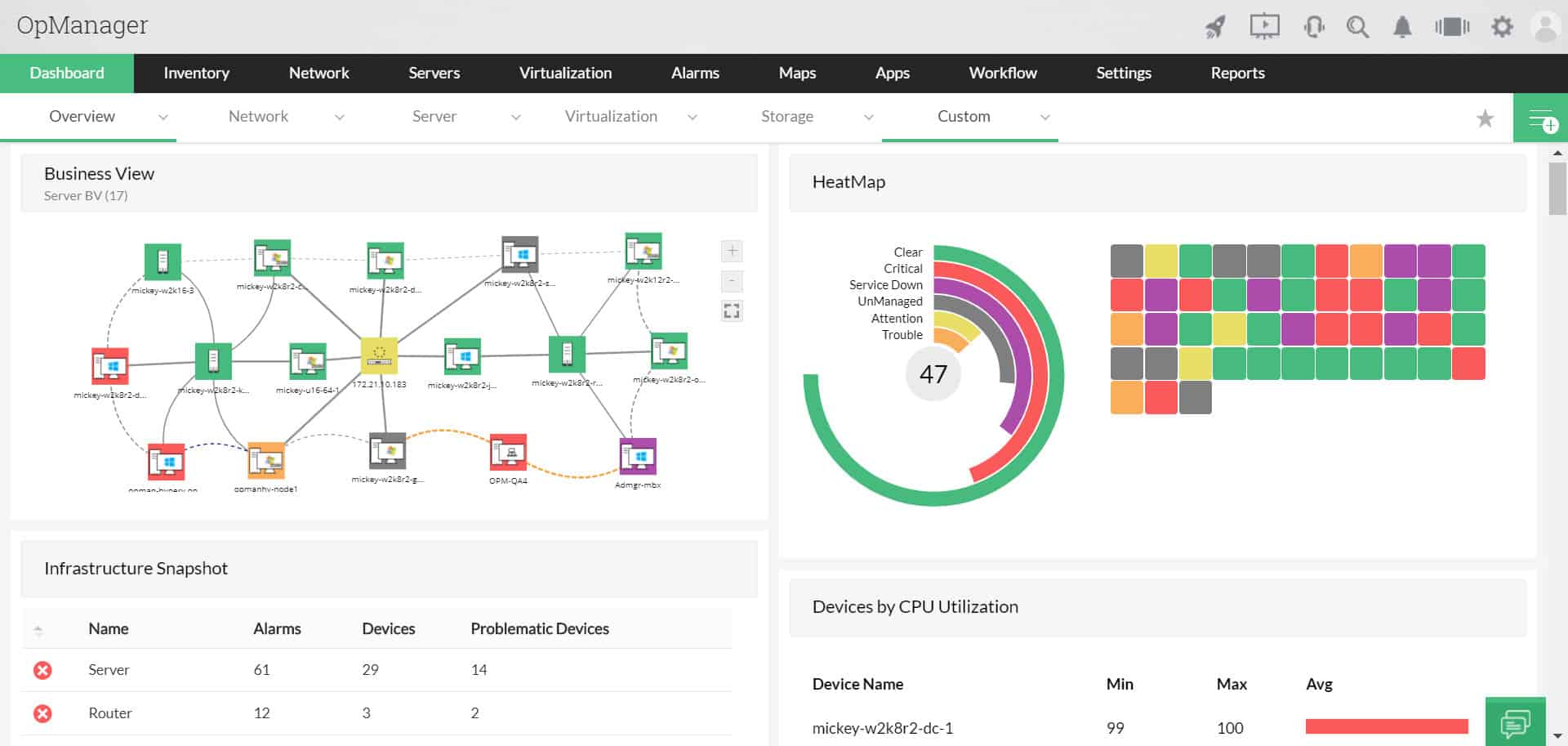The image size is (1568, 746).
Task: Open the green chat support icon
Action: pyautogui.click(x=1516, y=722)
